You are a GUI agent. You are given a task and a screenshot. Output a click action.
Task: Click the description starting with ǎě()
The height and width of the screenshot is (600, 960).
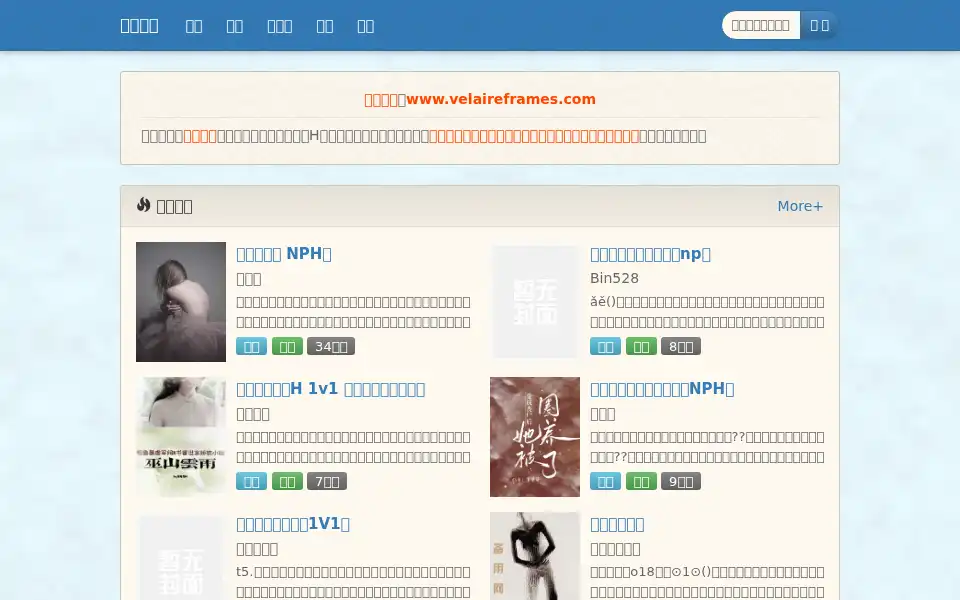[x=707, y=312]
